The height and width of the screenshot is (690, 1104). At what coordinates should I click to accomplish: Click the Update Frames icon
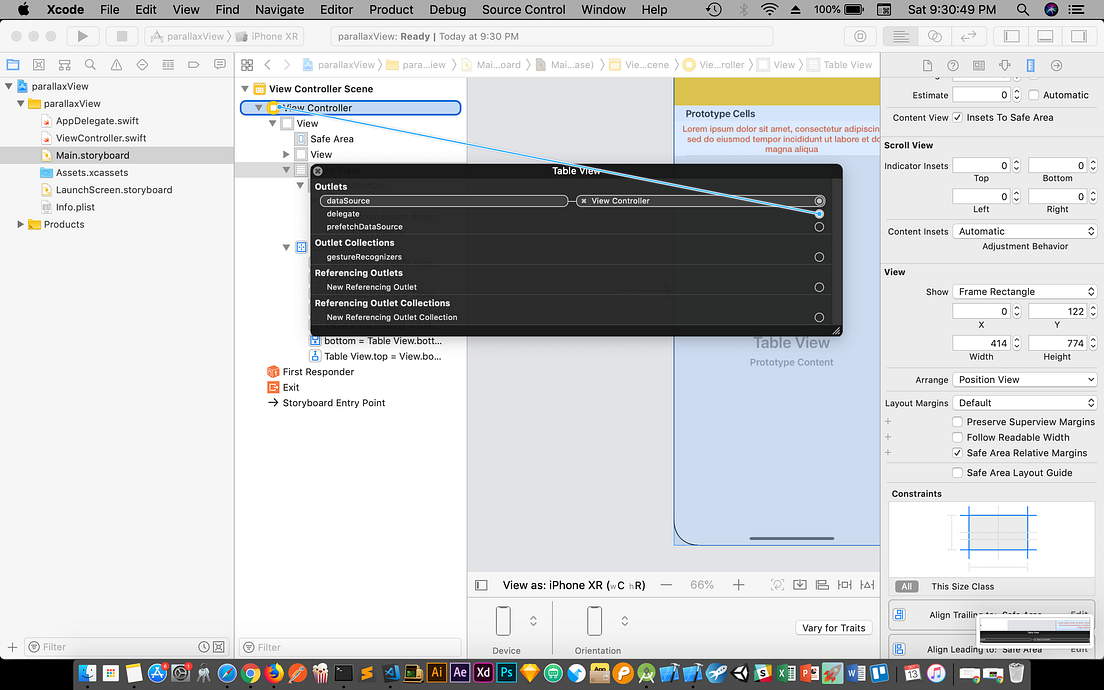[777, 584]
